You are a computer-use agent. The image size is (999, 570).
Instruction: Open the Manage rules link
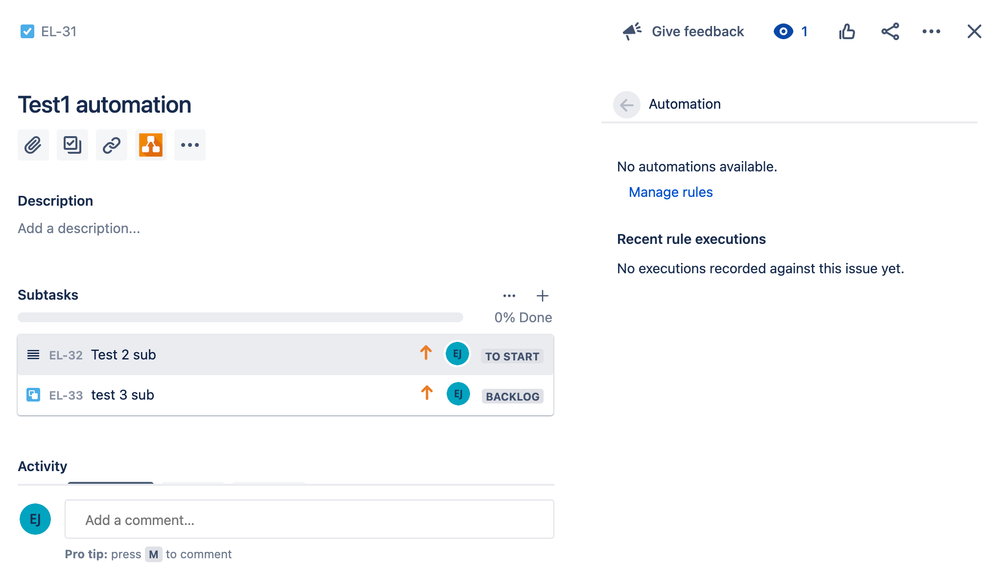coord(670,192)
